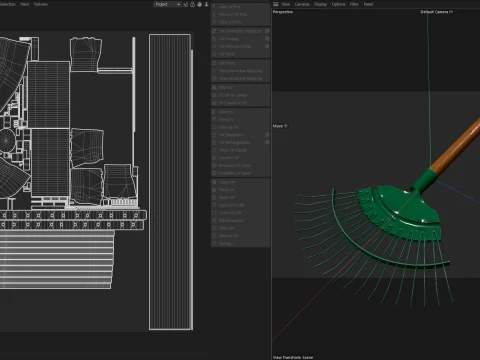The height and width of the screenshot is (360, 480).
Task: Choose the Flip Sequence command
Action: [x=240, y=220]
